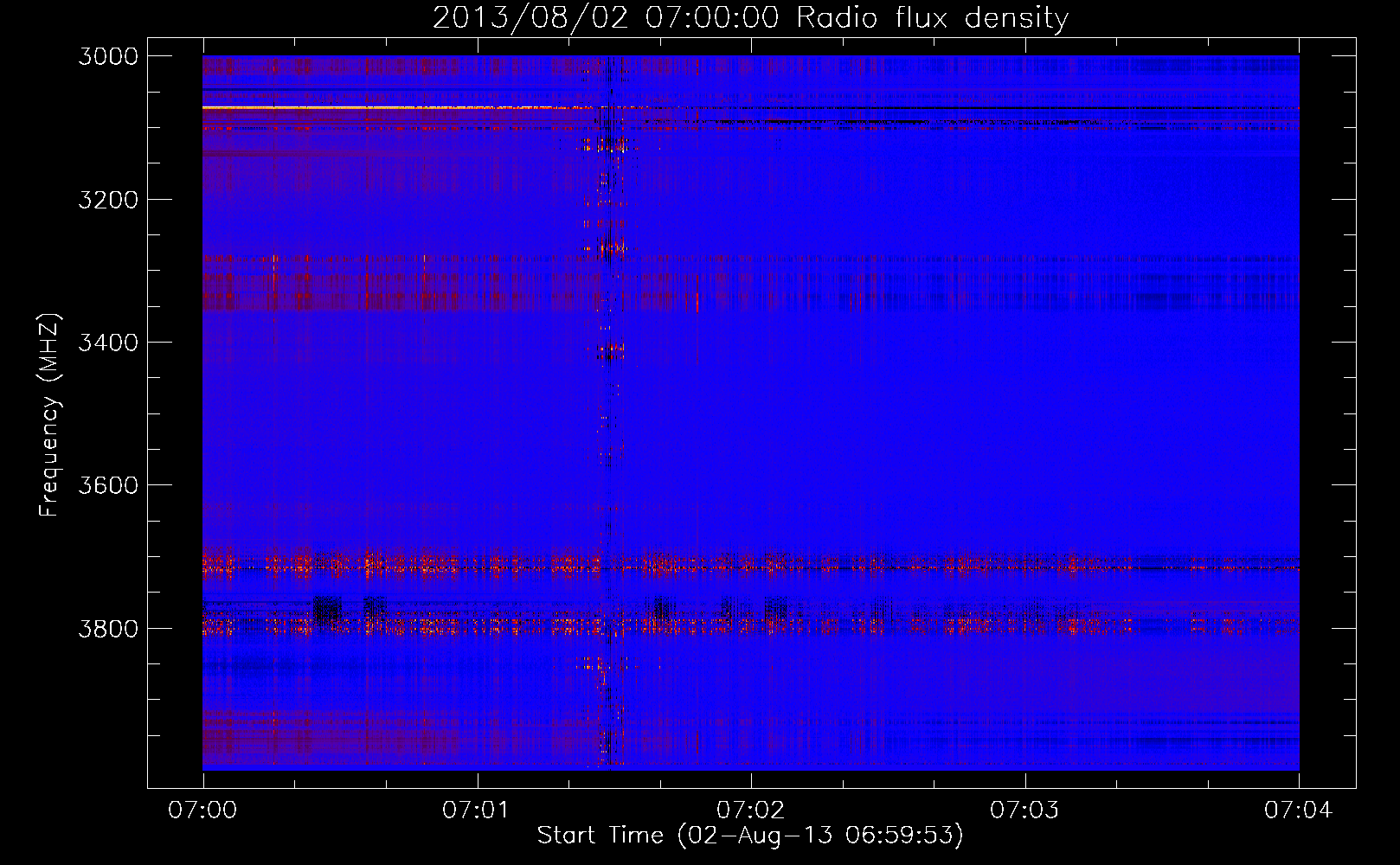Image resolution: width=1400 pixels, height=865 pixels.
Task: Click the 'Frequency (MHZ)' axis title
Action: [x=49, y=415]
